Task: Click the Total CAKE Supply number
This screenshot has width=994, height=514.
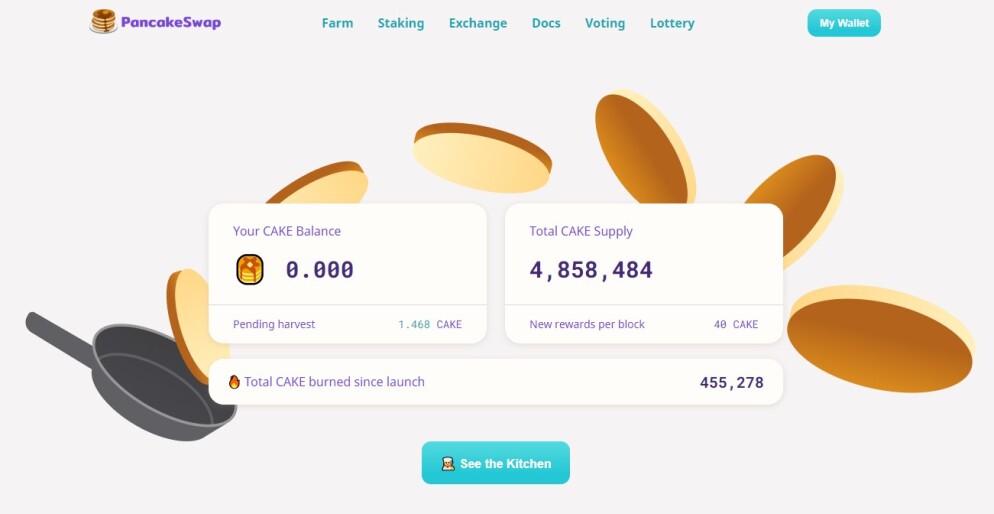Action: pyautogui.click(x=591, y=270)
